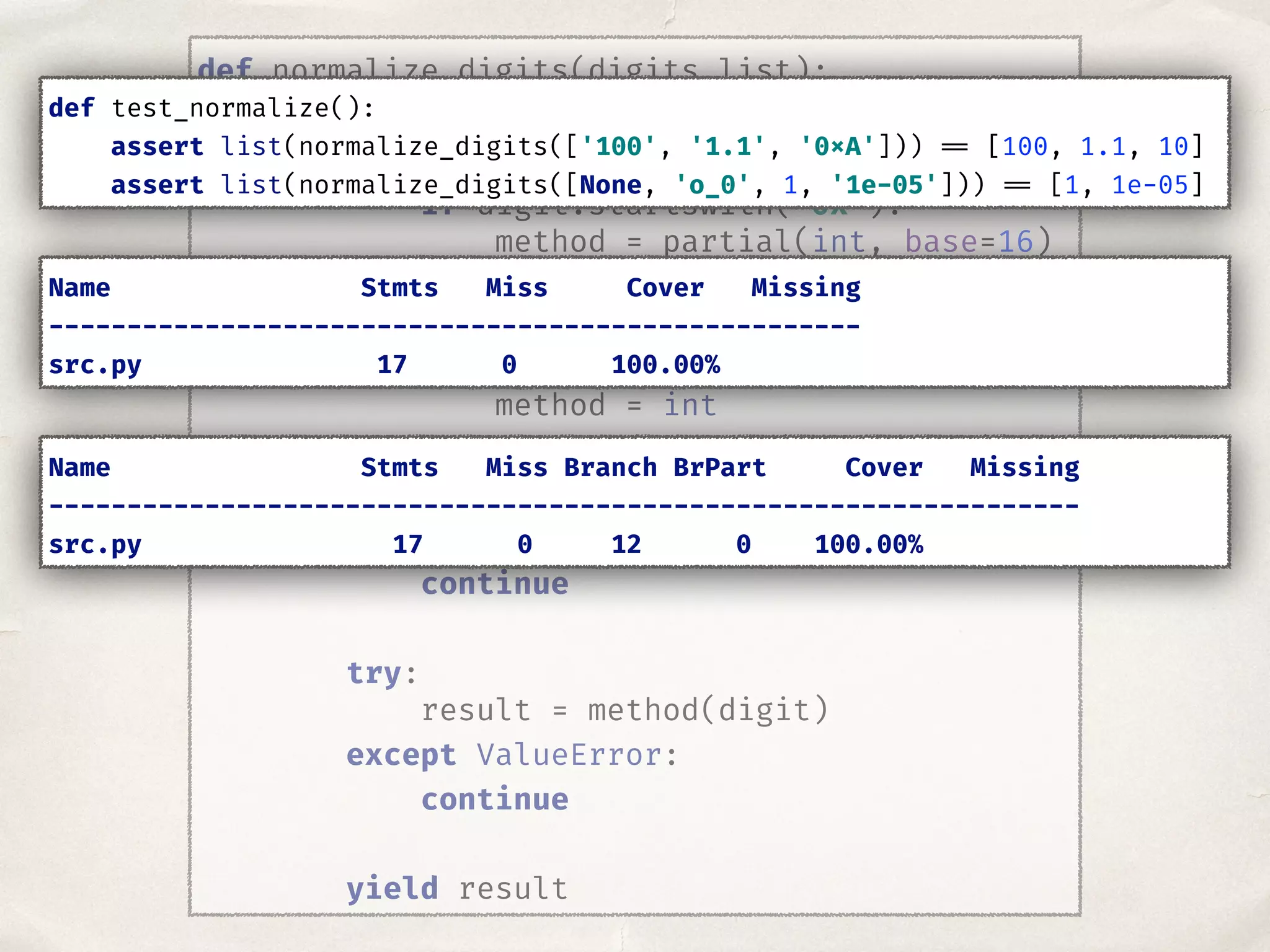1270x952 pixels.
Task: Click 'assert' on the line containing None
Action: click(x=157, y=185)
